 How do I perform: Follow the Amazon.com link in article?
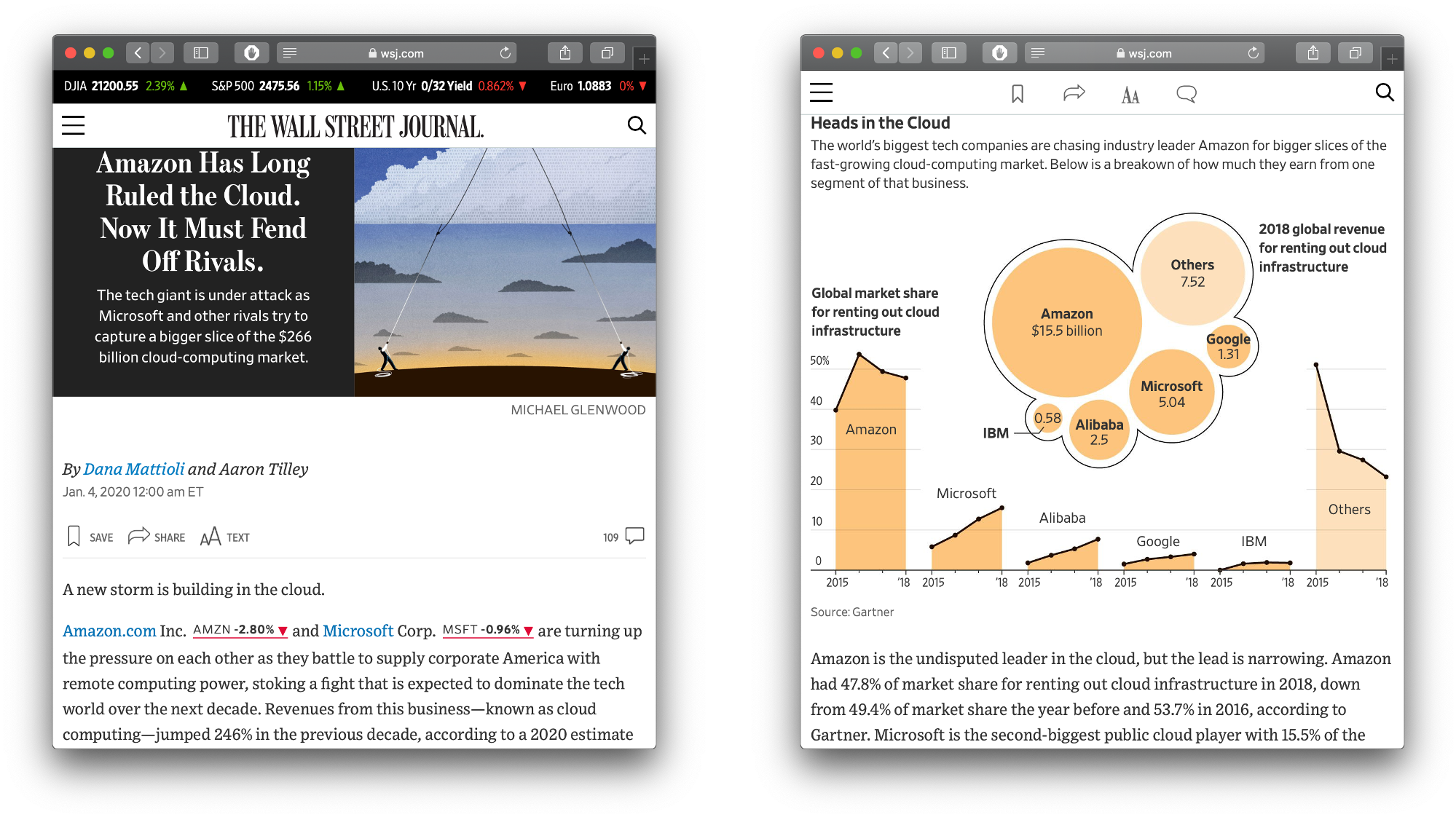(x=109, y=631)
